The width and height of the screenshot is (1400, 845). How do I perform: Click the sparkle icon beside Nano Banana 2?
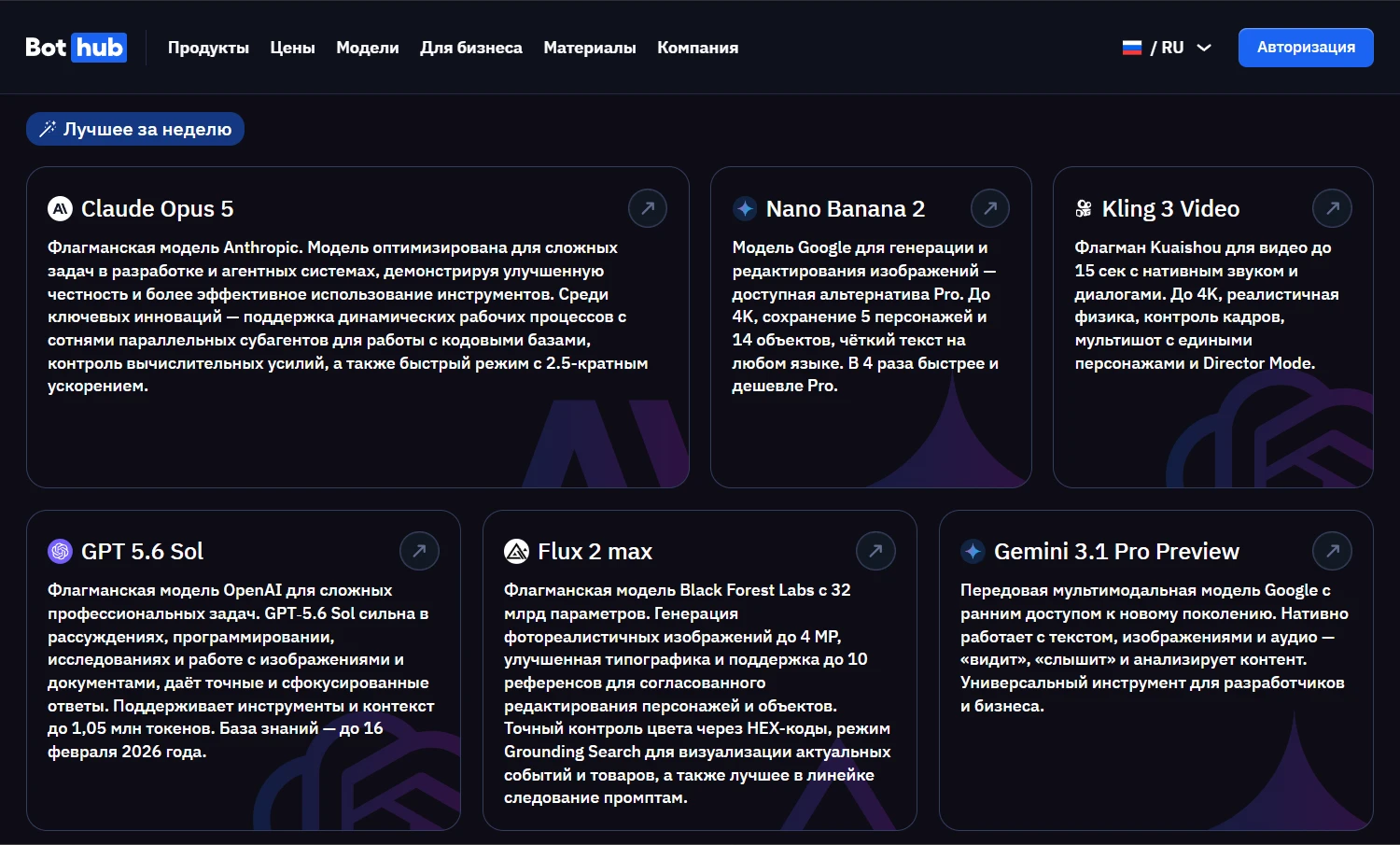pos(745,208)
